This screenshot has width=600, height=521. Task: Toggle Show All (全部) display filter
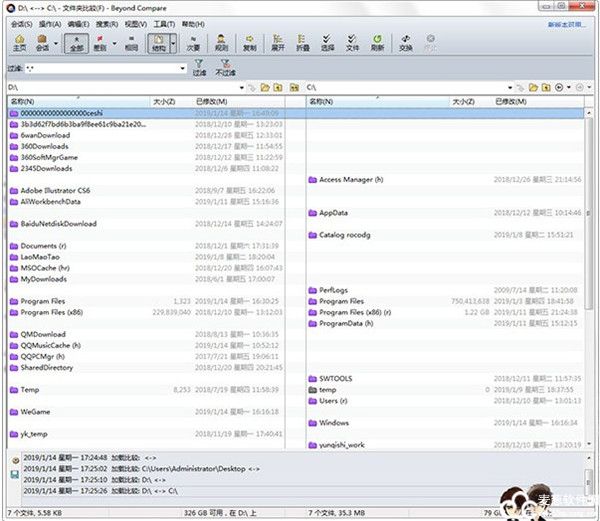pyautogui.click(x=77, y=43)
